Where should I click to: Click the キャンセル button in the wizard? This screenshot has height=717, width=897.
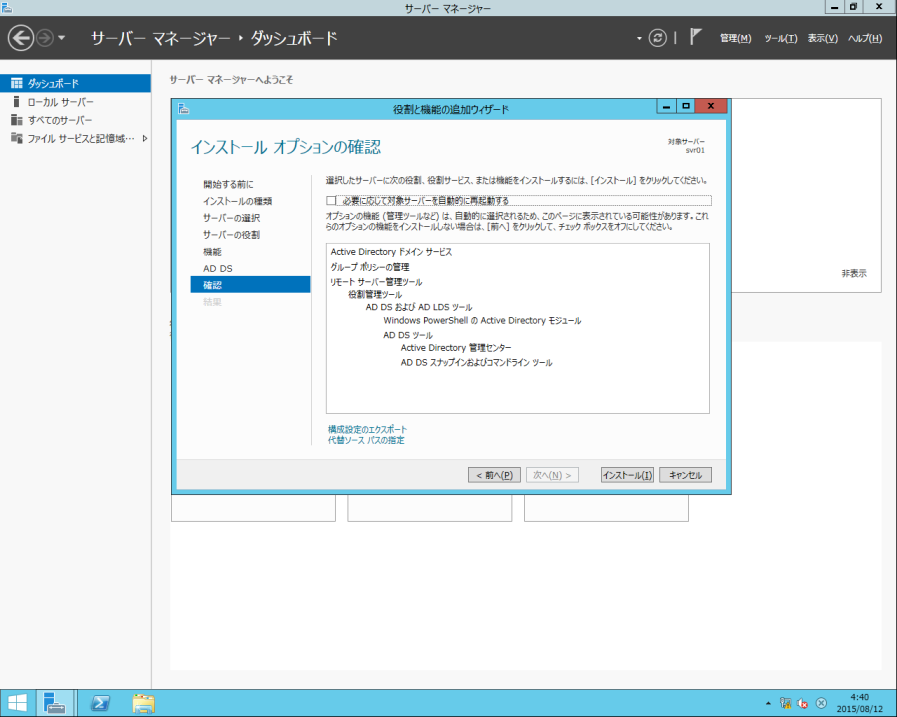pyautogui.click(x=685, y=475)
